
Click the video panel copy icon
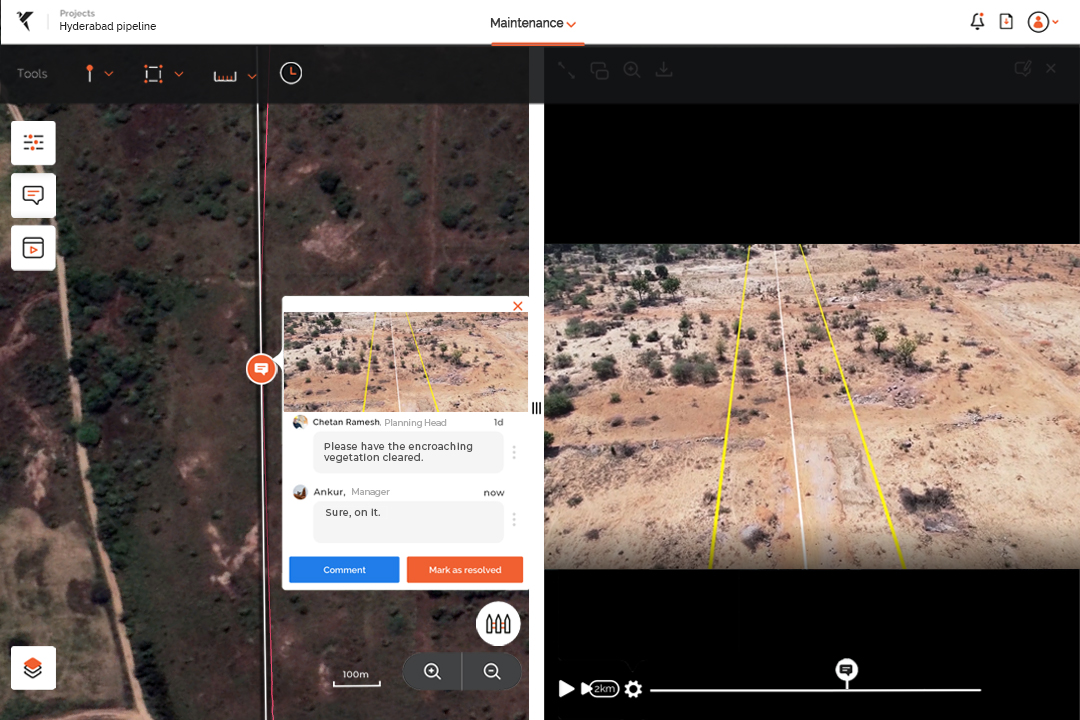click(x=599, y=70)
